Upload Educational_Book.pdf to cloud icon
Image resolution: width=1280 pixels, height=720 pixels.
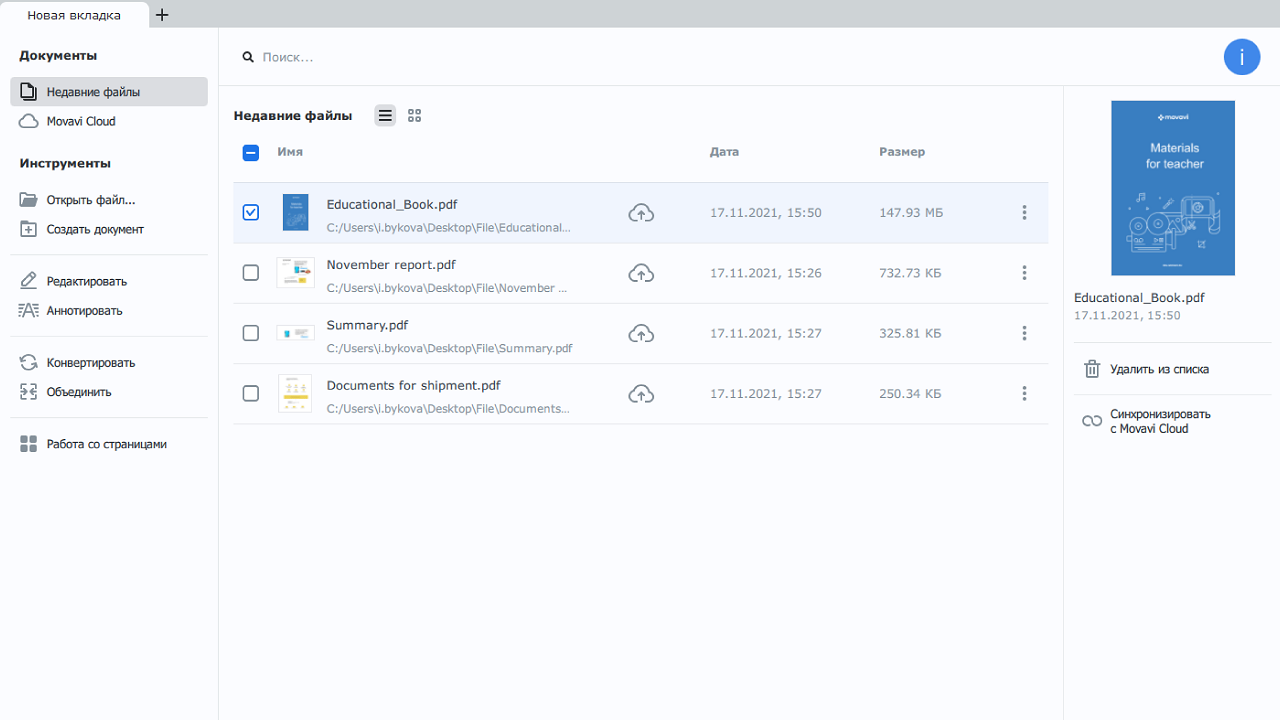click(x=641, y=213)
